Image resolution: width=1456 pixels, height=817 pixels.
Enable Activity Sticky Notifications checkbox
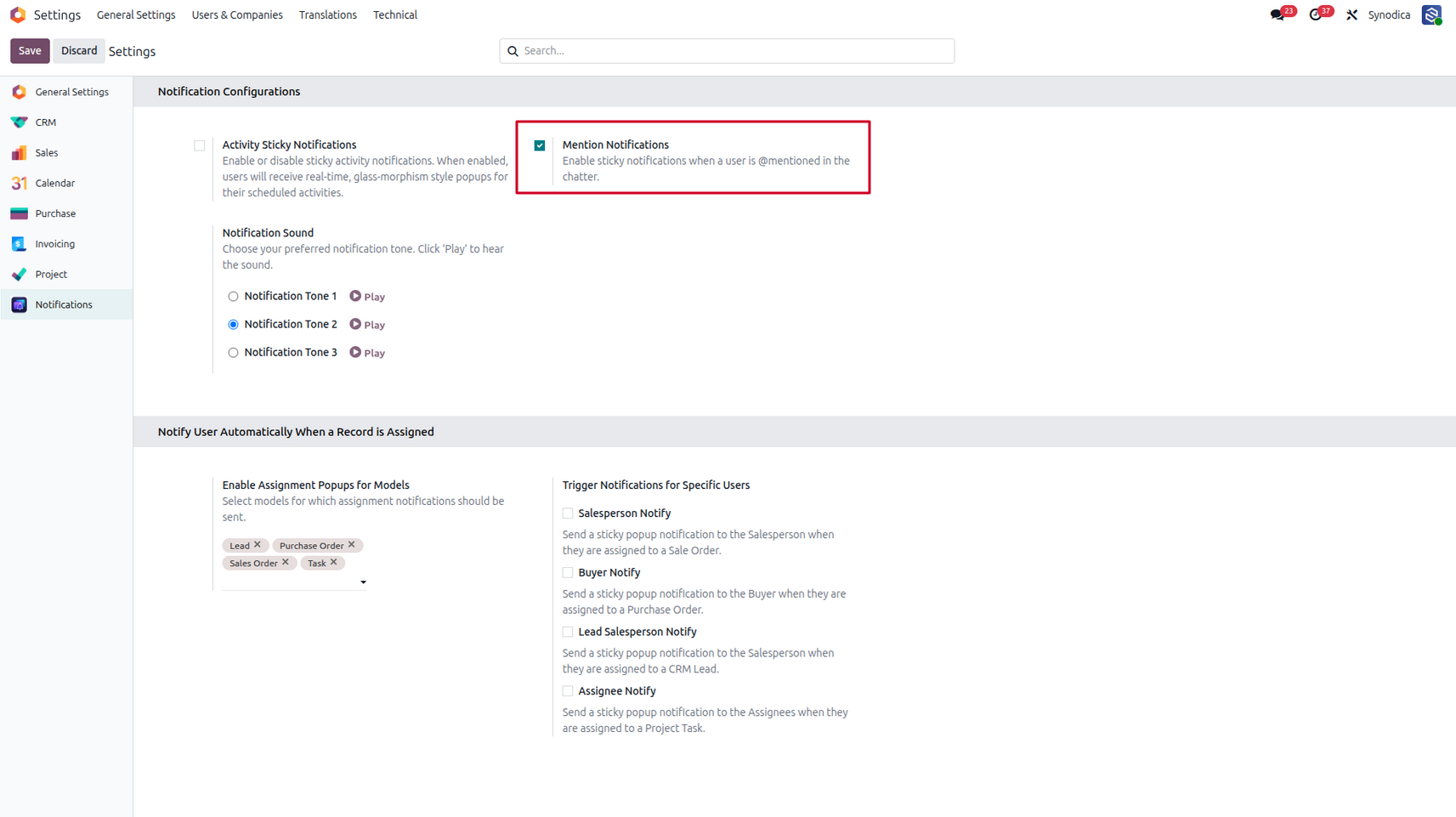point(200,145)
